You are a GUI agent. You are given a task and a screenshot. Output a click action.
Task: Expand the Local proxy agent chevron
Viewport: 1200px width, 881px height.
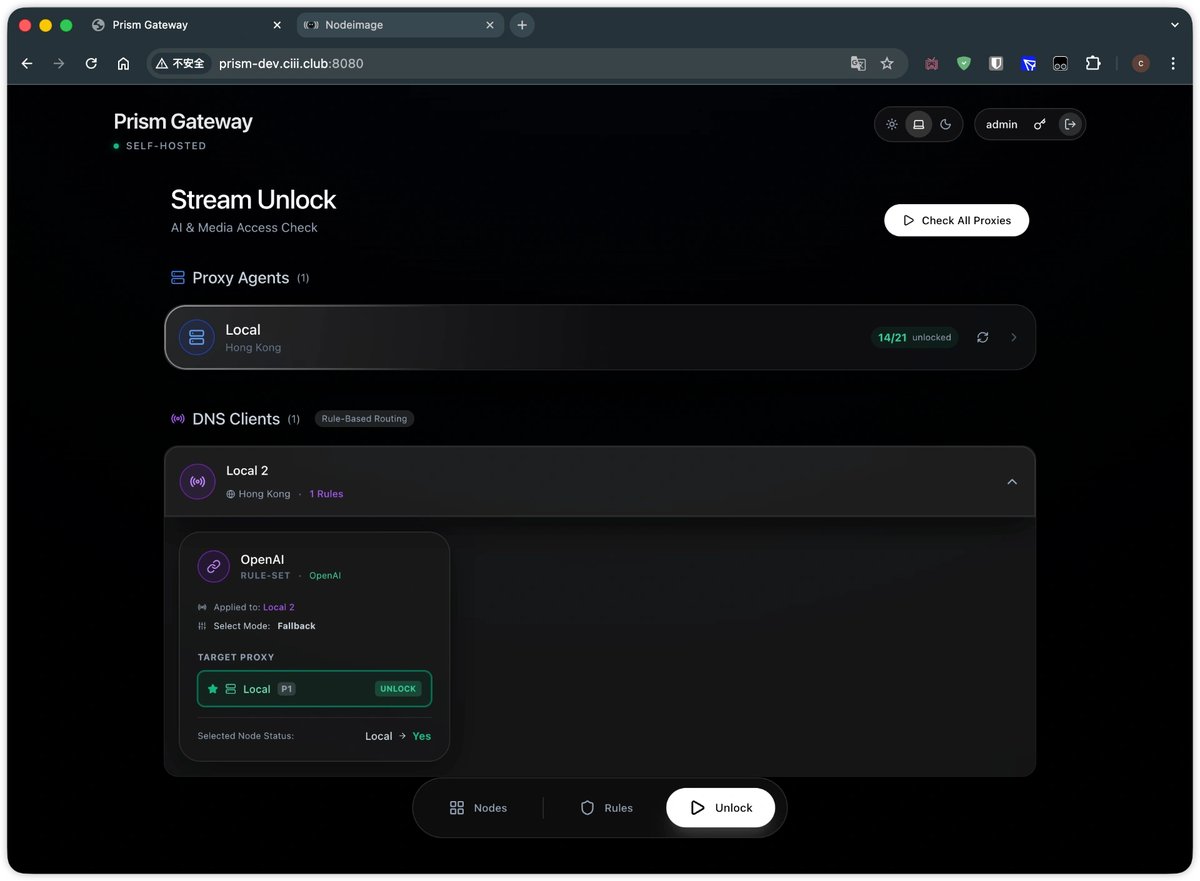click(1014, 338)
